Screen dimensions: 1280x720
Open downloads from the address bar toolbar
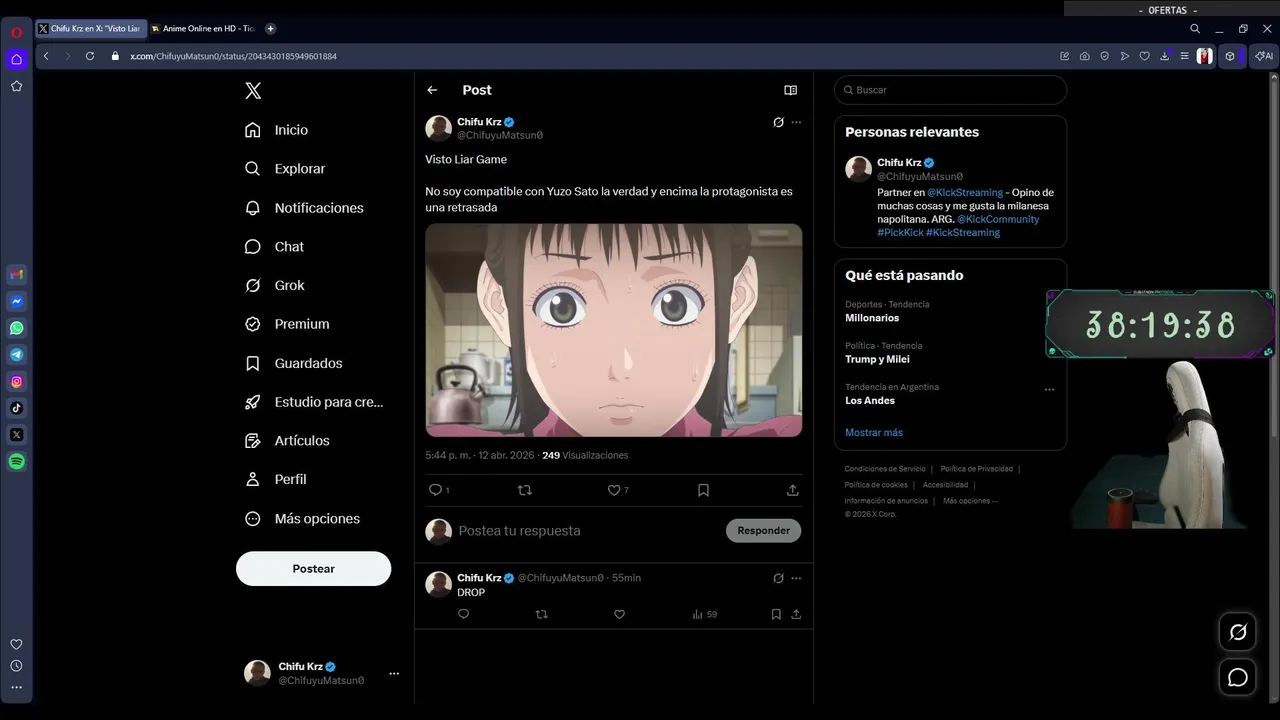coord(1164,56)
